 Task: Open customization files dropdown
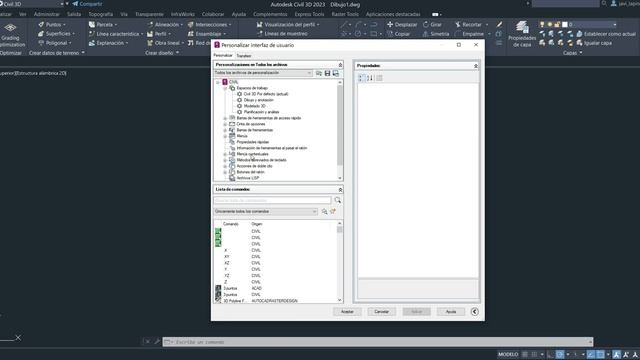[x=263, y=73]
